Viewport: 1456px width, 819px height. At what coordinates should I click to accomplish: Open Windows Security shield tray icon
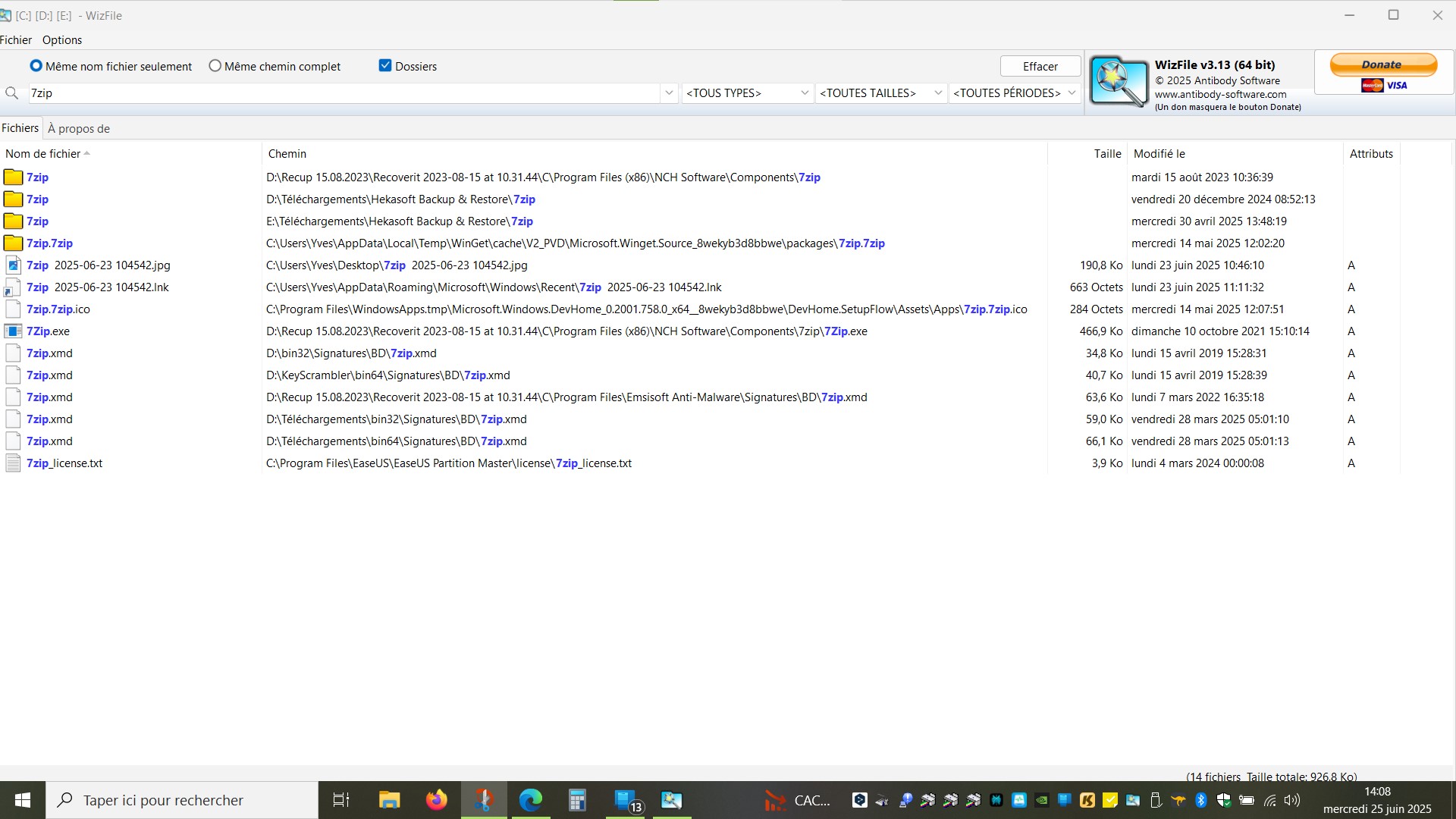(x=1223, y=800)
